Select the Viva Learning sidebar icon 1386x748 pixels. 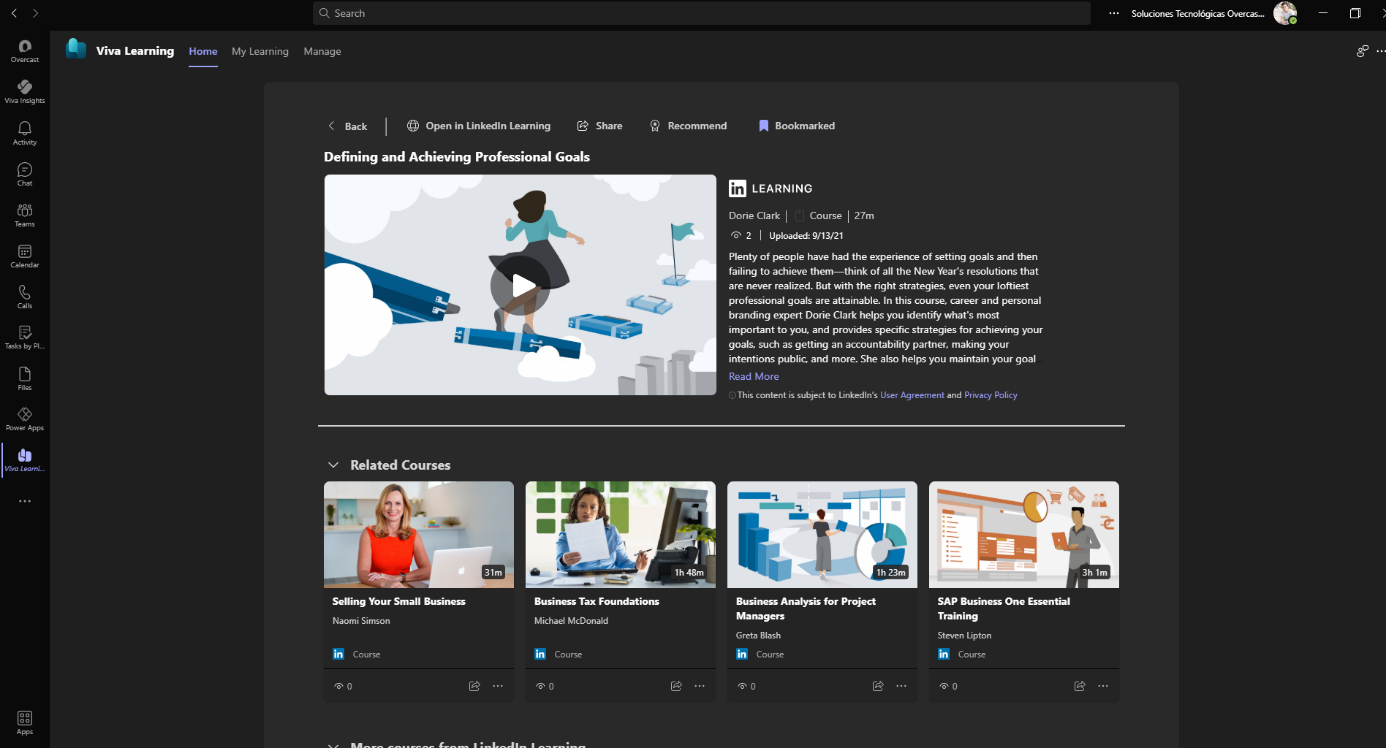[x=25, y=460]
